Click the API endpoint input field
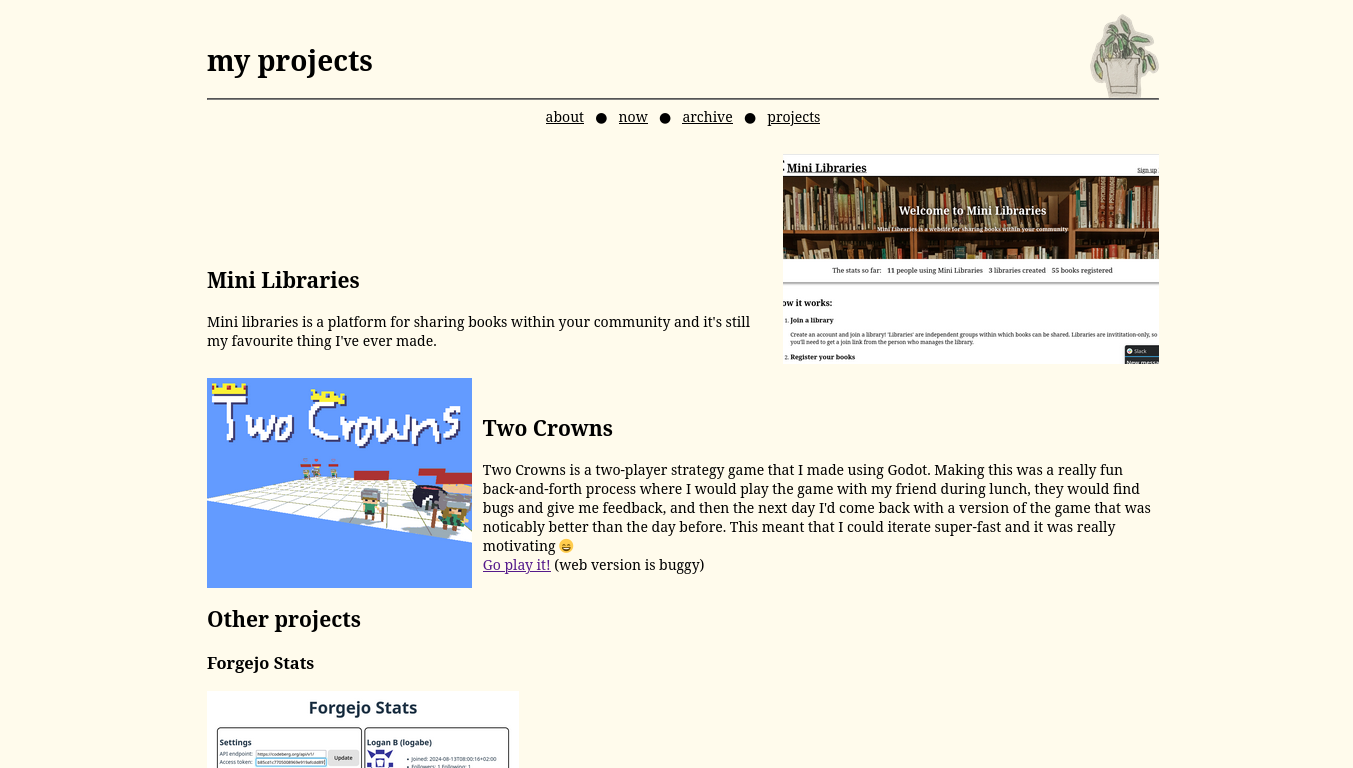Viewport: 1353px width, 768px height. click(292, 753)
